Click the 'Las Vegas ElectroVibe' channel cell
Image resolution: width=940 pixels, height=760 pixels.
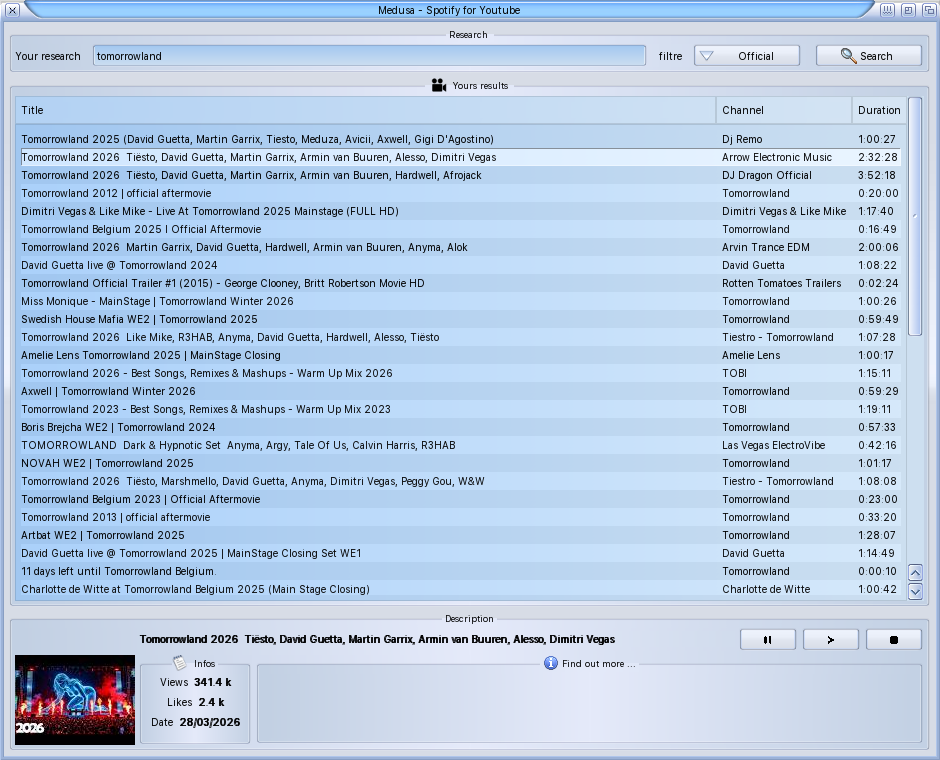click(773, 445)
